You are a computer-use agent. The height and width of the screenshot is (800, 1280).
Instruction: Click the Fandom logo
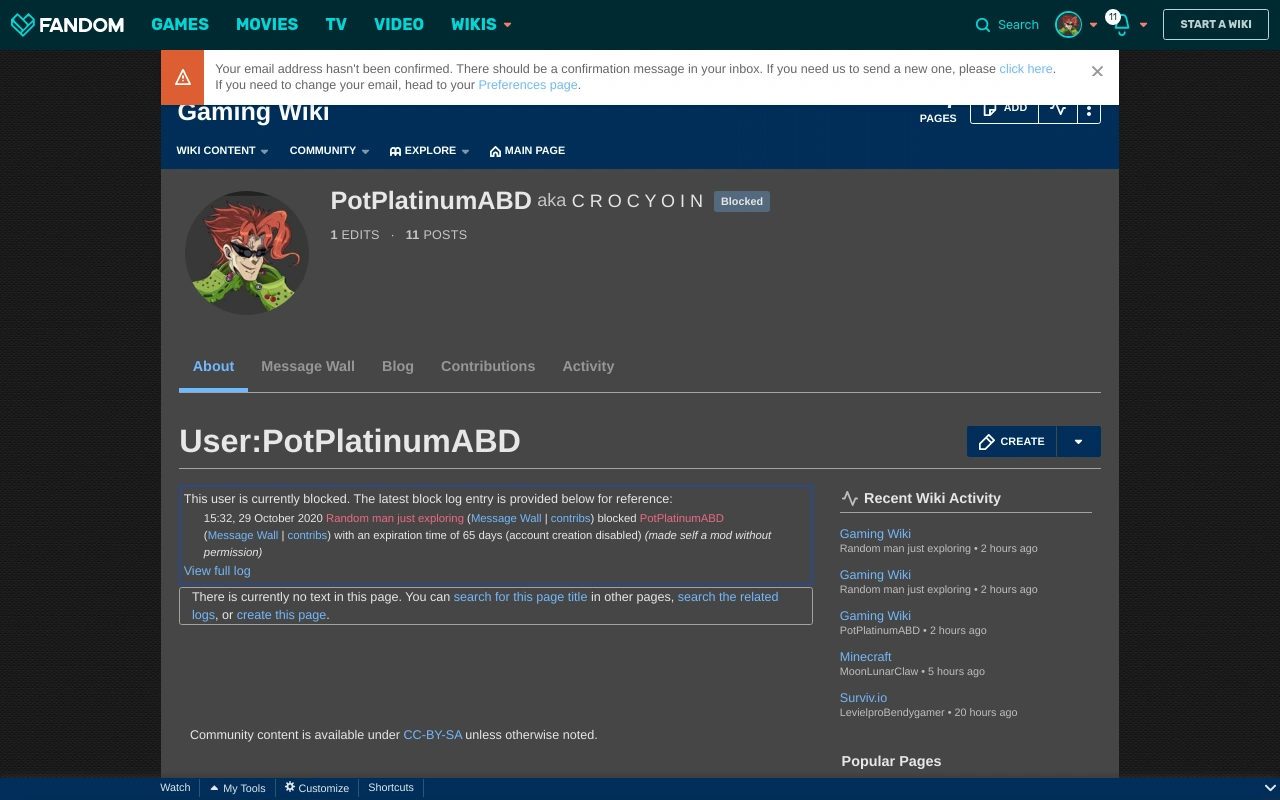coord(67,24)
